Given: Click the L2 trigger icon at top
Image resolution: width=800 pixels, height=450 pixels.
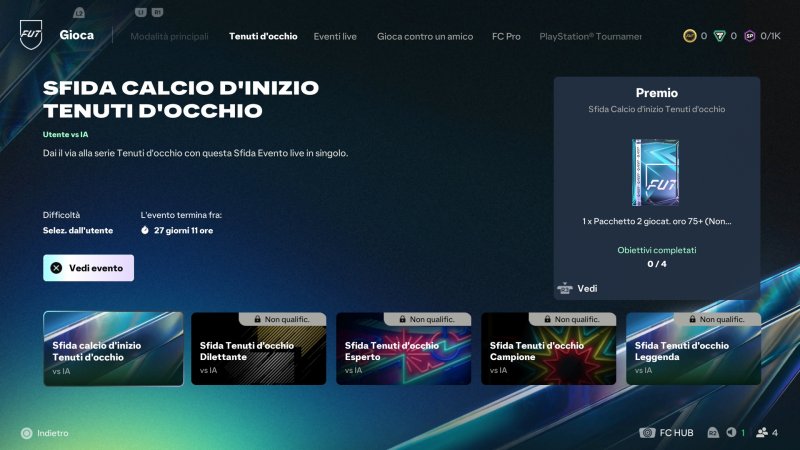Looking at the screenshot, I should pyautogui.click(x=79, y=13).
